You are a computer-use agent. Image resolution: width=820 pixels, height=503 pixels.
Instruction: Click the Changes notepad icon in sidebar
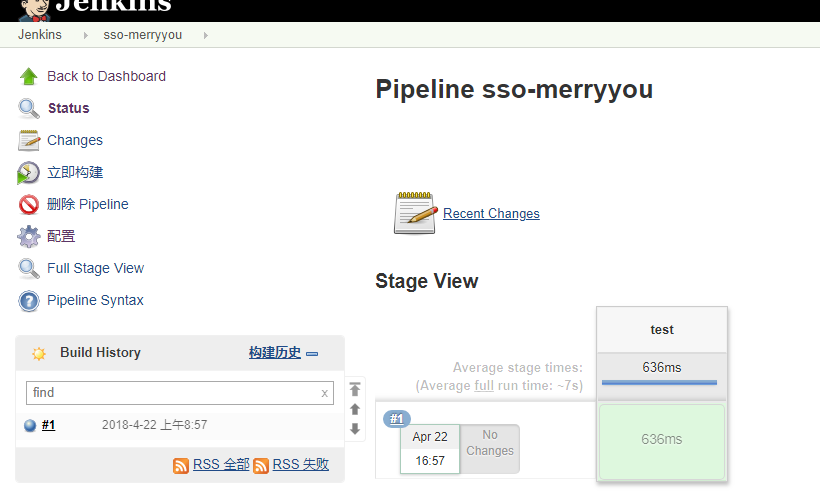point(29,141)
